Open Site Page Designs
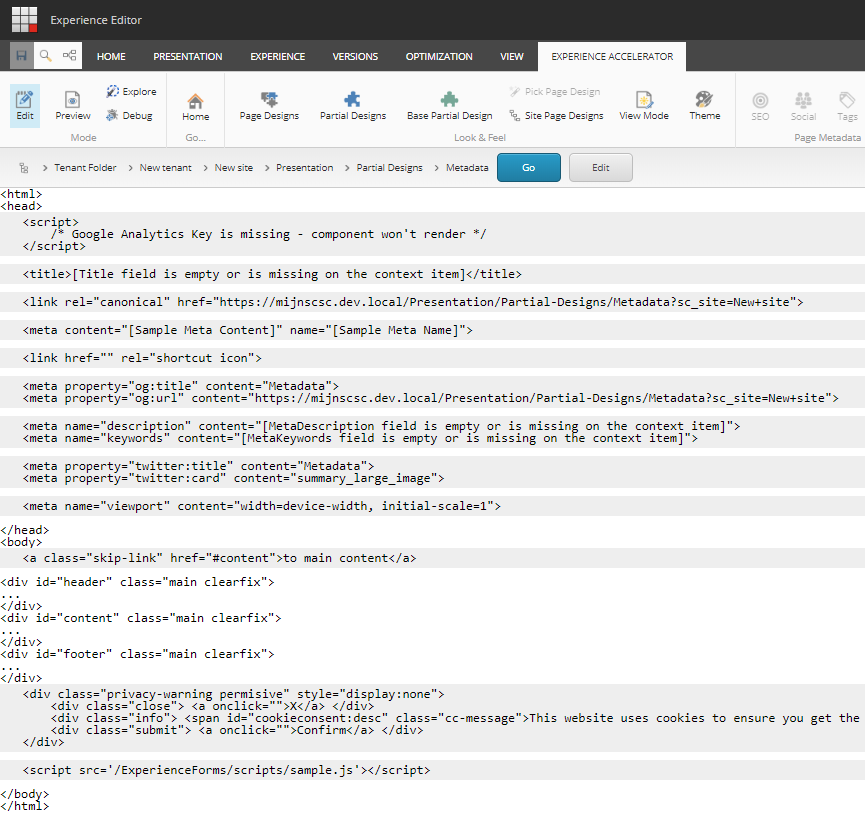 pyautogui.click(x=556, y=115)
